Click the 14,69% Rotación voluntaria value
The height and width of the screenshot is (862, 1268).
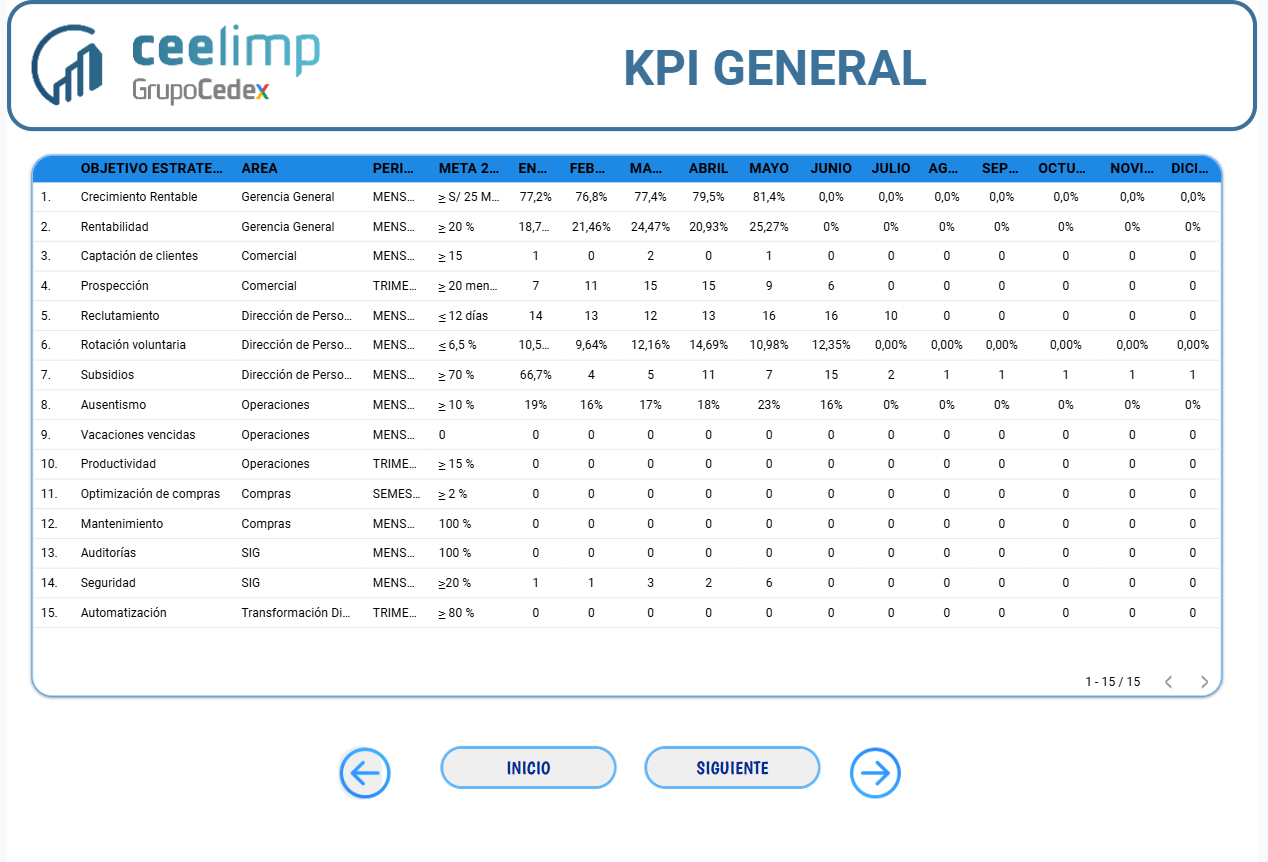tap(708, 345)
